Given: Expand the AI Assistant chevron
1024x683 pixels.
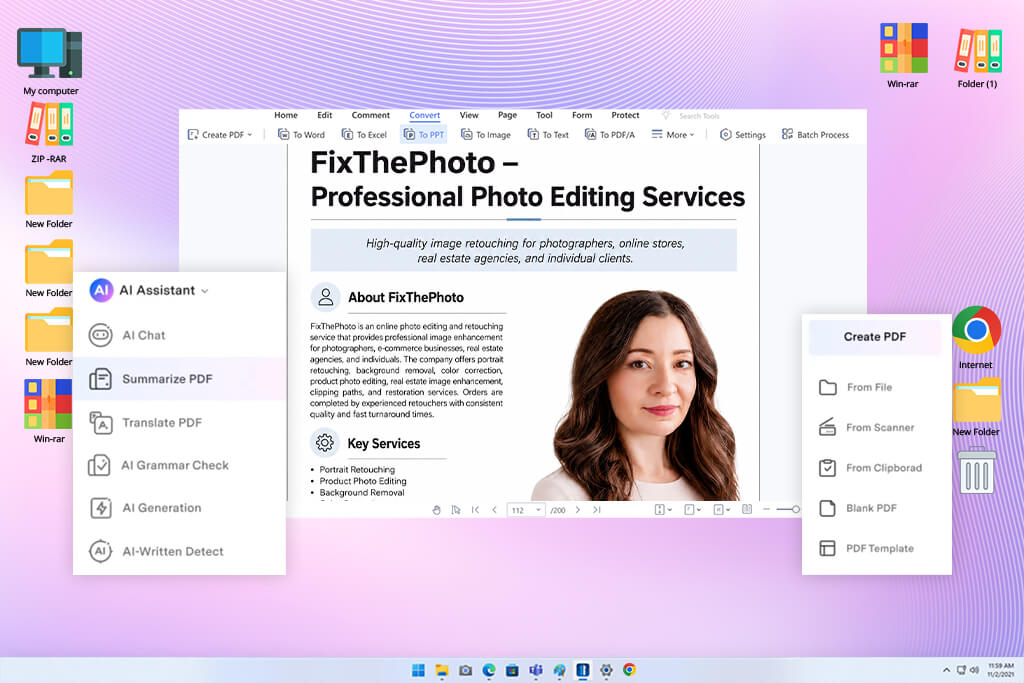Looking at the screenshot, I should click(x=205, y=291).
